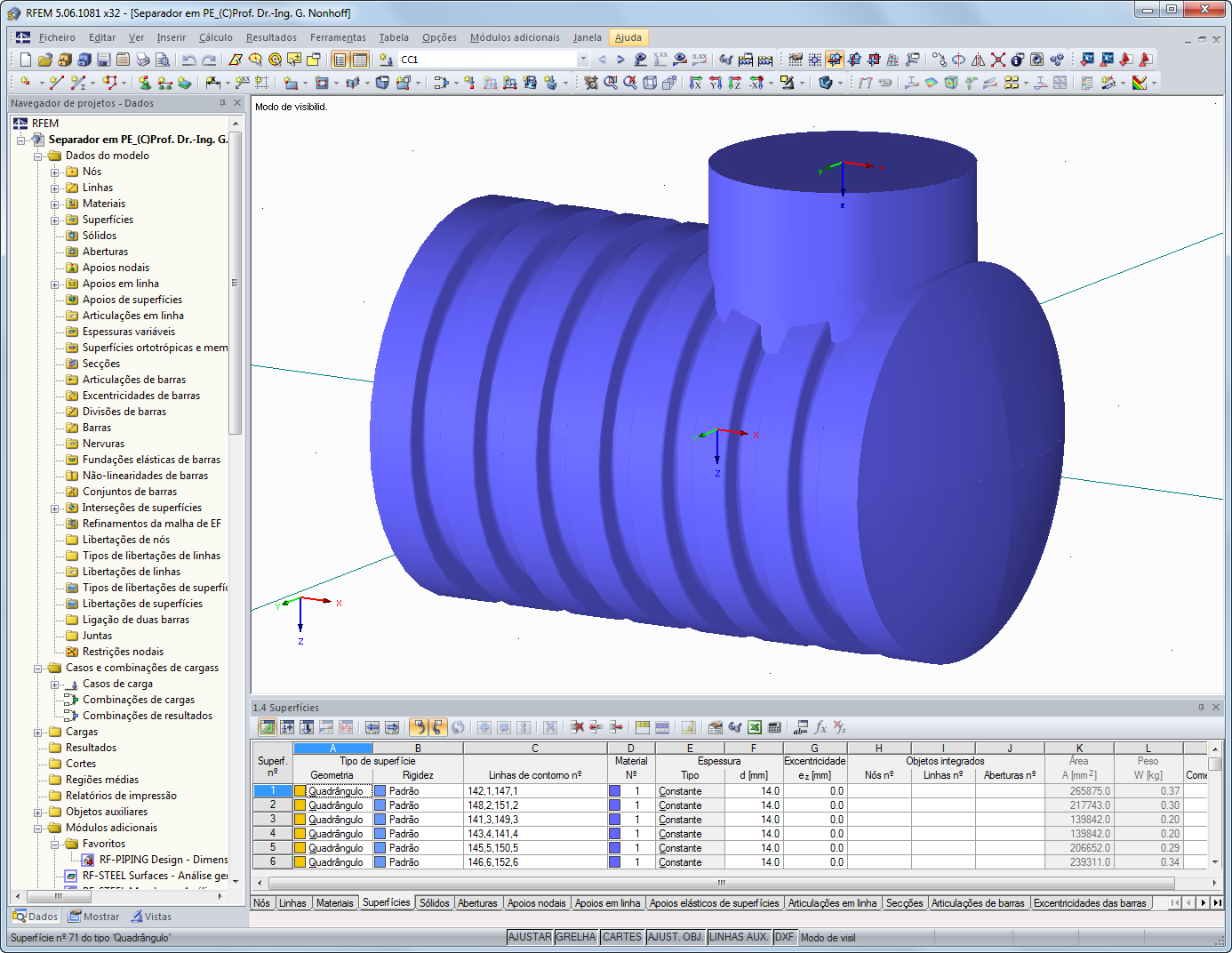The width and height of the screenshot is (1232, 953).
Task: Click the view in X direction icon
Action: point(696,83)
